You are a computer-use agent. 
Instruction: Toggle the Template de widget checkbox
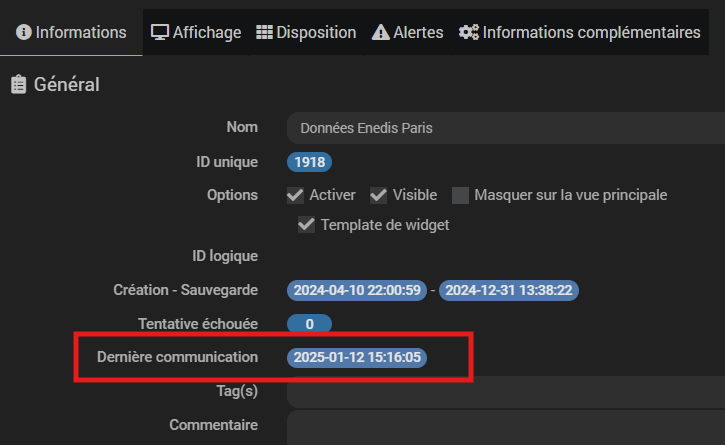[307, 225]
